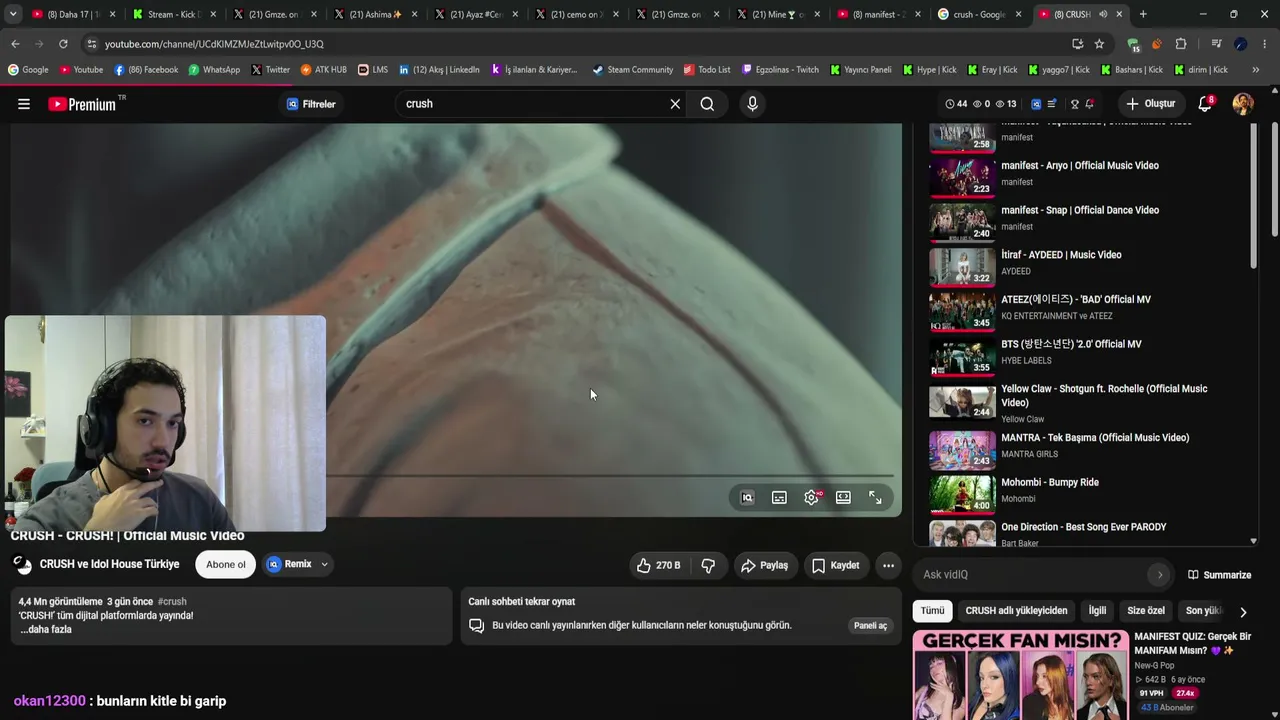The height and width of the screenshot is (720, 1280).
Task: Select the Tümü filter chip
Action: 932,611
